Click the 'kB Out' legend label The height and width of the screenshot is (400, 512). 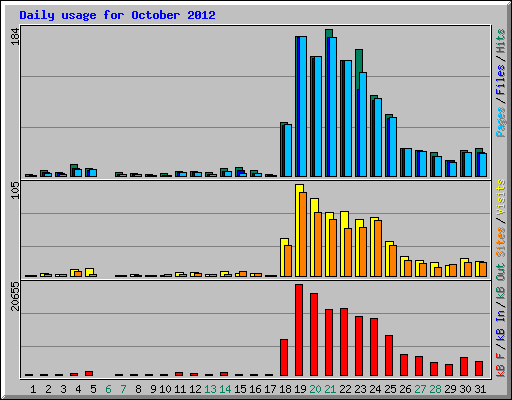coord(500,282)
